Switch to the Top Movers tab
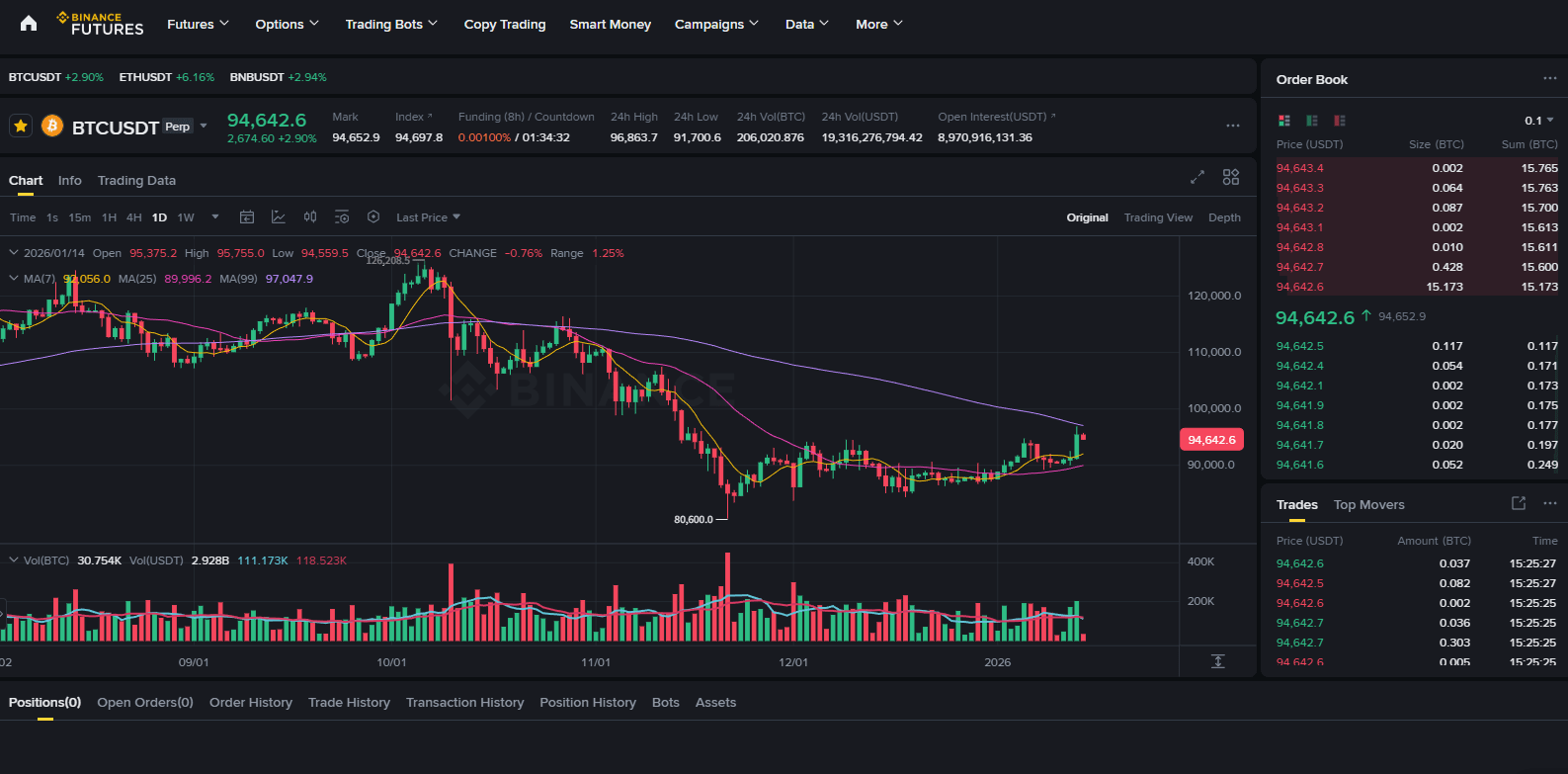The image size is (1568, 774). [x=1368, y=504]
